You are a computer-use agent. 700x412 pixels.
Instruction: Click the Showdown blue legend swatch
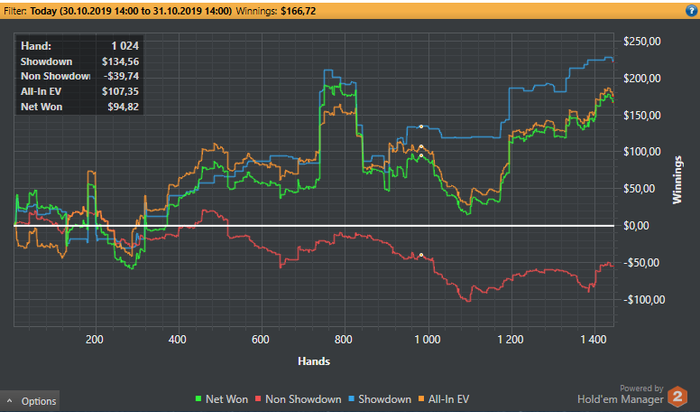[351, 399]
